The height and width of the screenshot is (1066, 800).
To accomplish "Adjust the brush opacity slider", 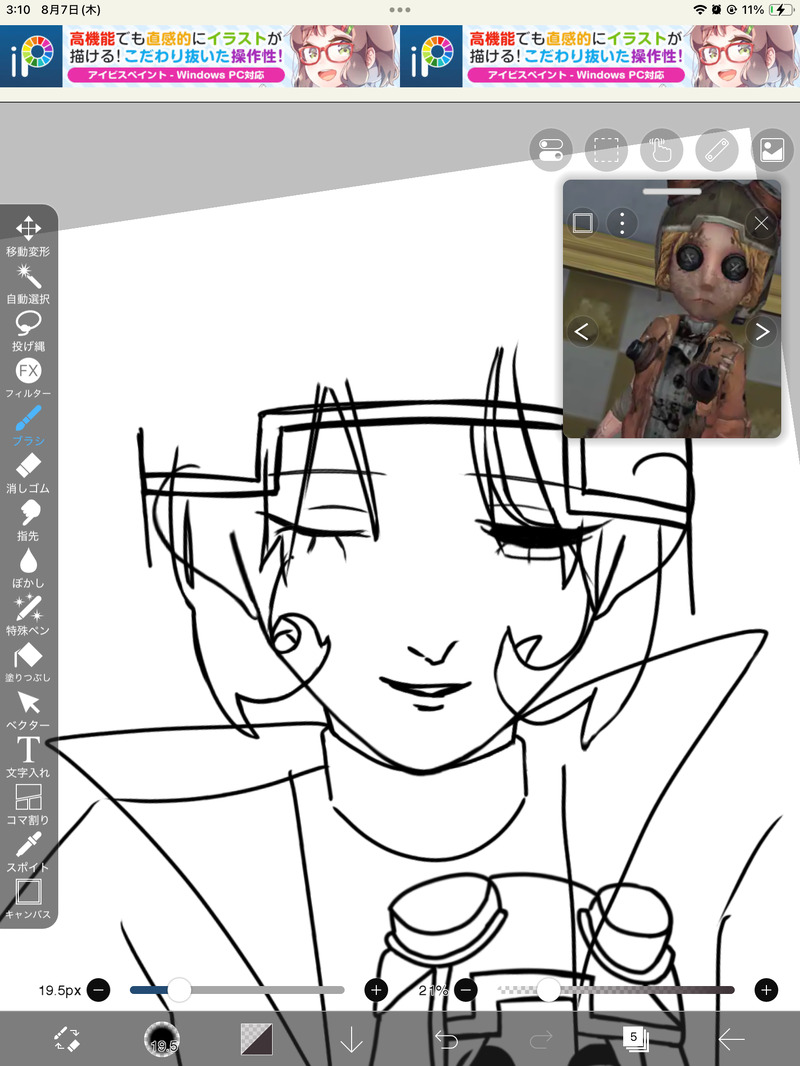I will (x=616, y=990).
